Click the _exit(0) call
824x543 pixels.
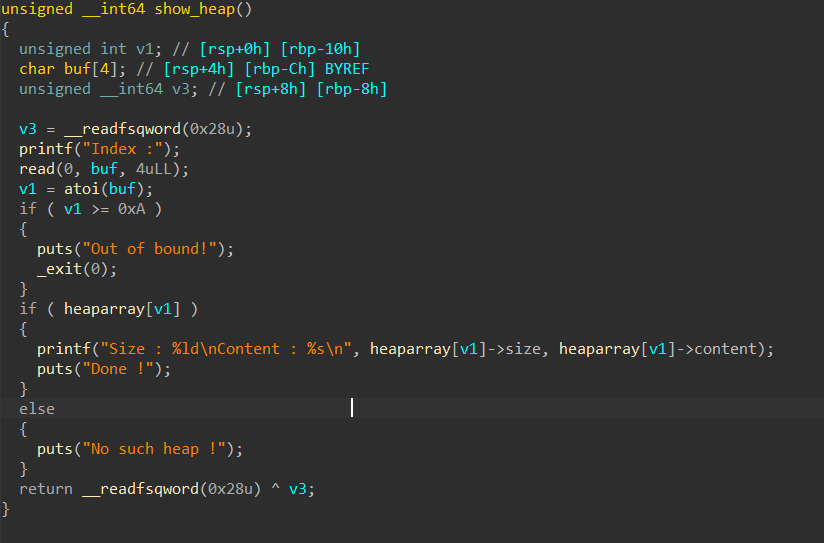click(73, 269)
